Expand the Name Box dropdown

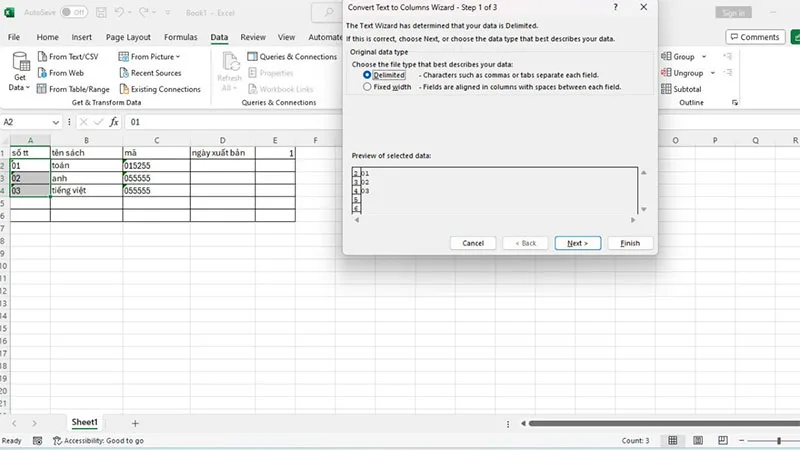[55, 122]
